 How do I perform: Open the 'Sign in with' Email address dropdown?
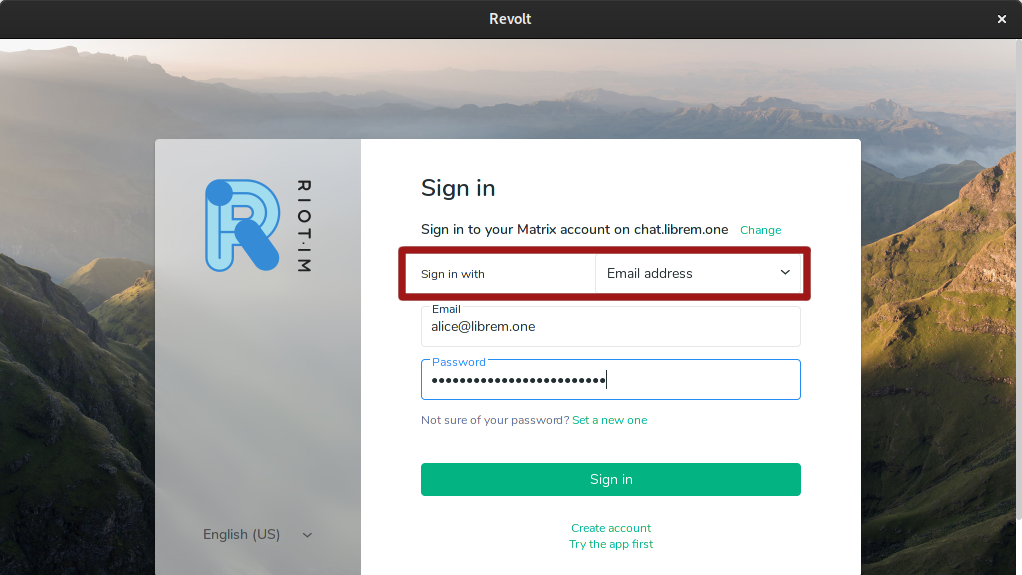click(x=697, y=274)
